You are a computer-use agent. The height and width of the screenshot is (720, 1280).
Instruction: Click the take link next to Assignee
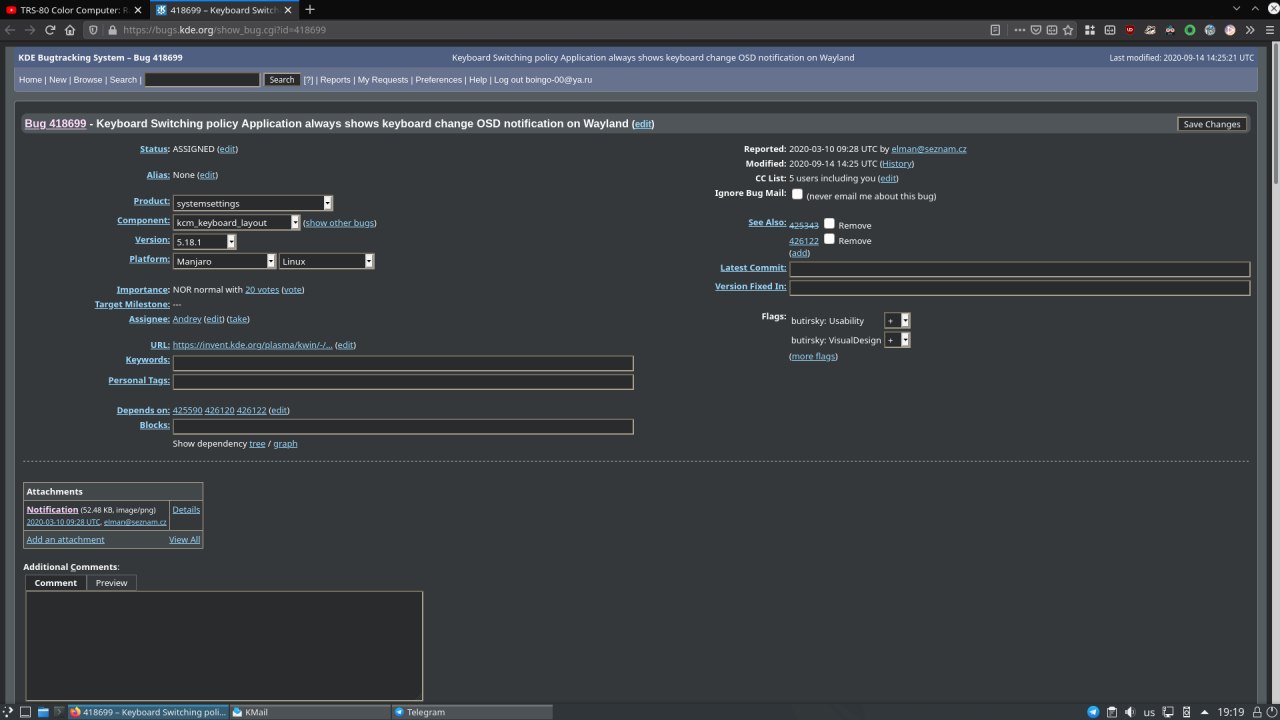[238, 319]
